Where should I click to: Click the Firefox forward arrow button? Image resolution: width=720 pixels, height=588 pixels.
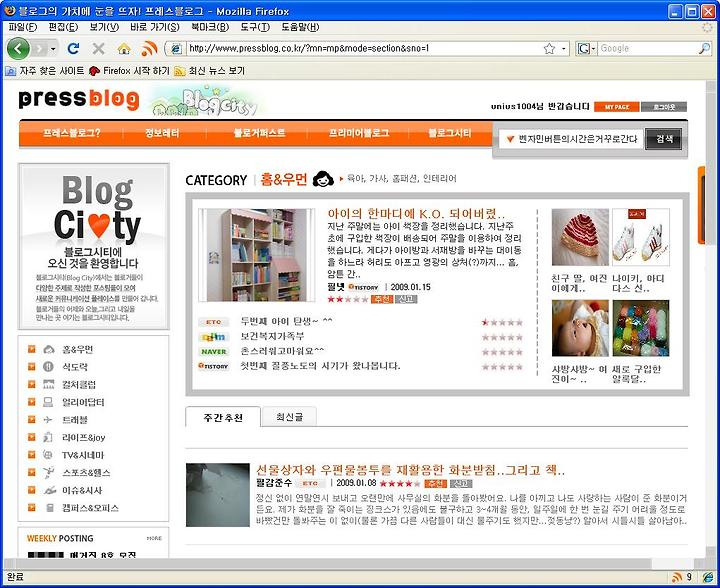point(39,48)
